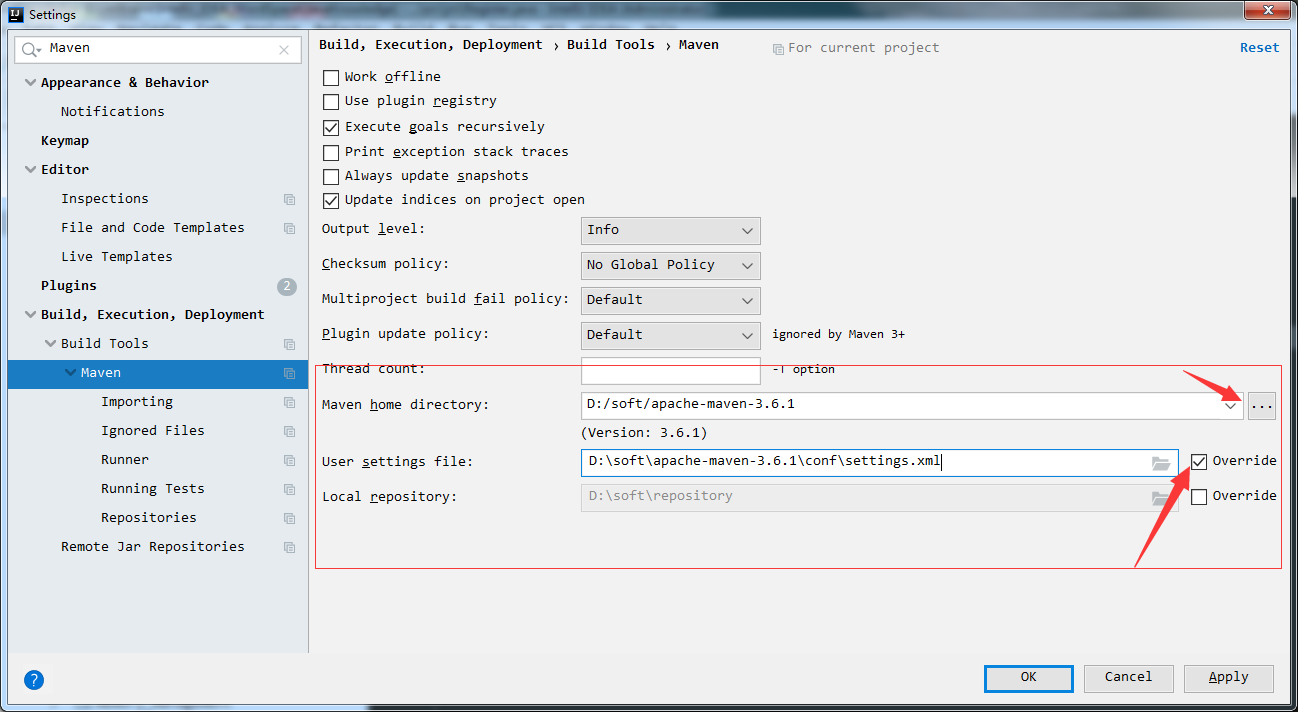This screenshot has height=712, width=1298.
Task: Open the Plugins settings page
Action: (x=69, y=286)
